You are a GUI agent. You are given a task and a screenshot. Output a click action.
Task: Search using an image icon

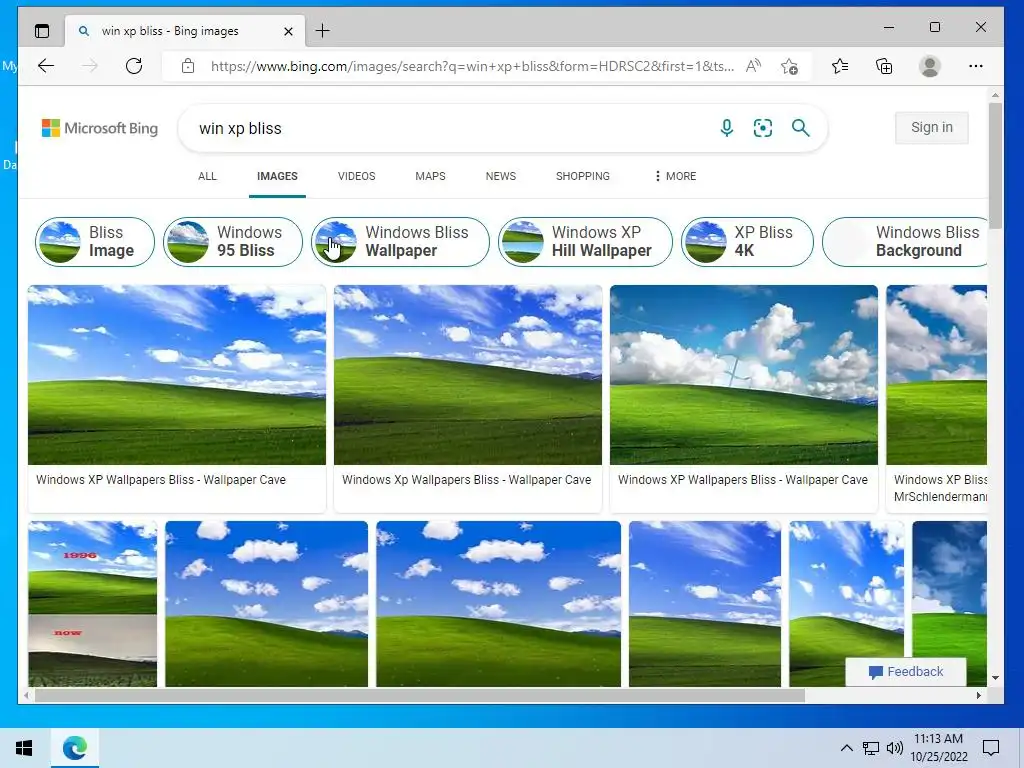point(763,128)
